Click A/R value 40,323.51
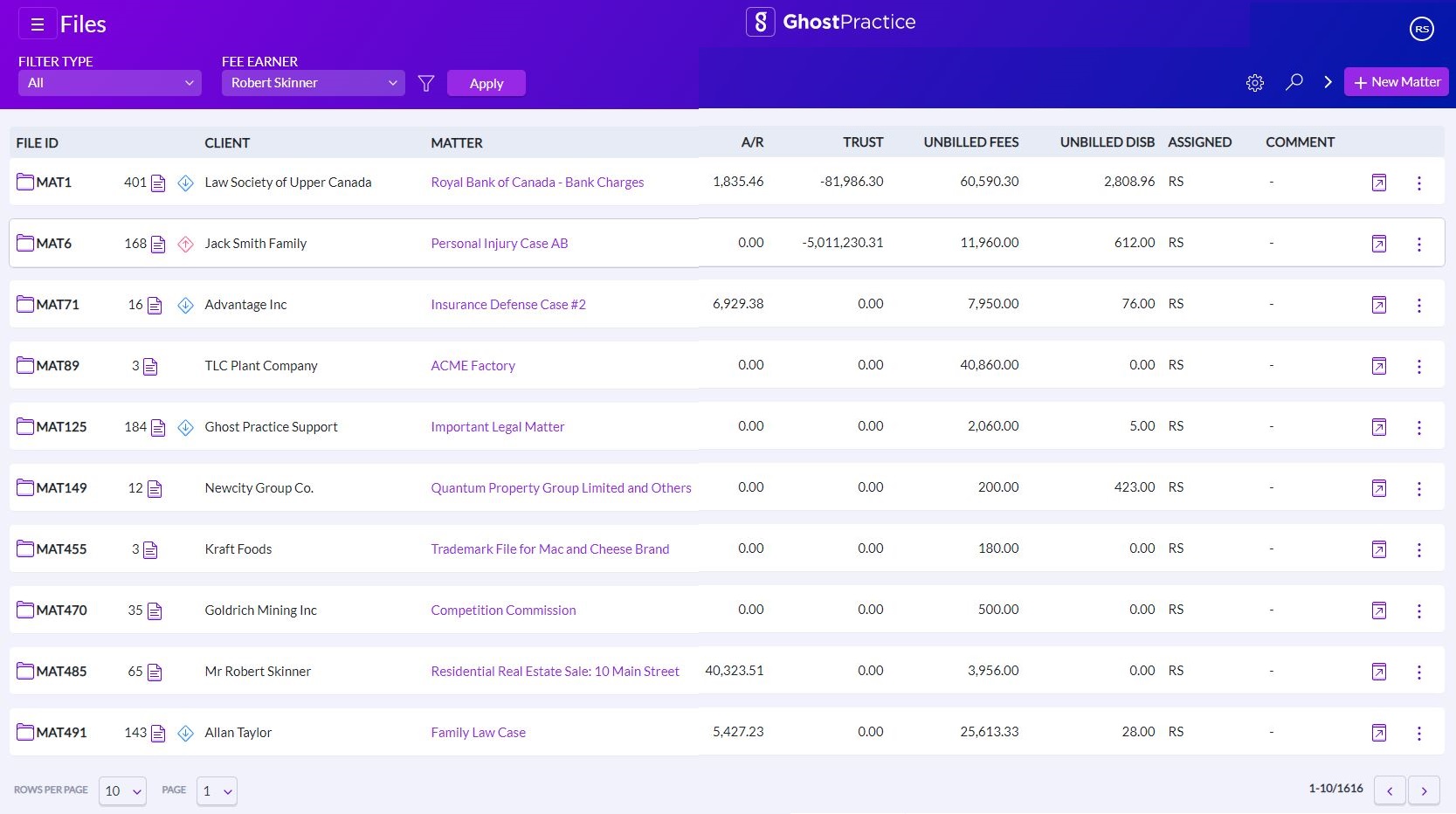 pos(735,671)
